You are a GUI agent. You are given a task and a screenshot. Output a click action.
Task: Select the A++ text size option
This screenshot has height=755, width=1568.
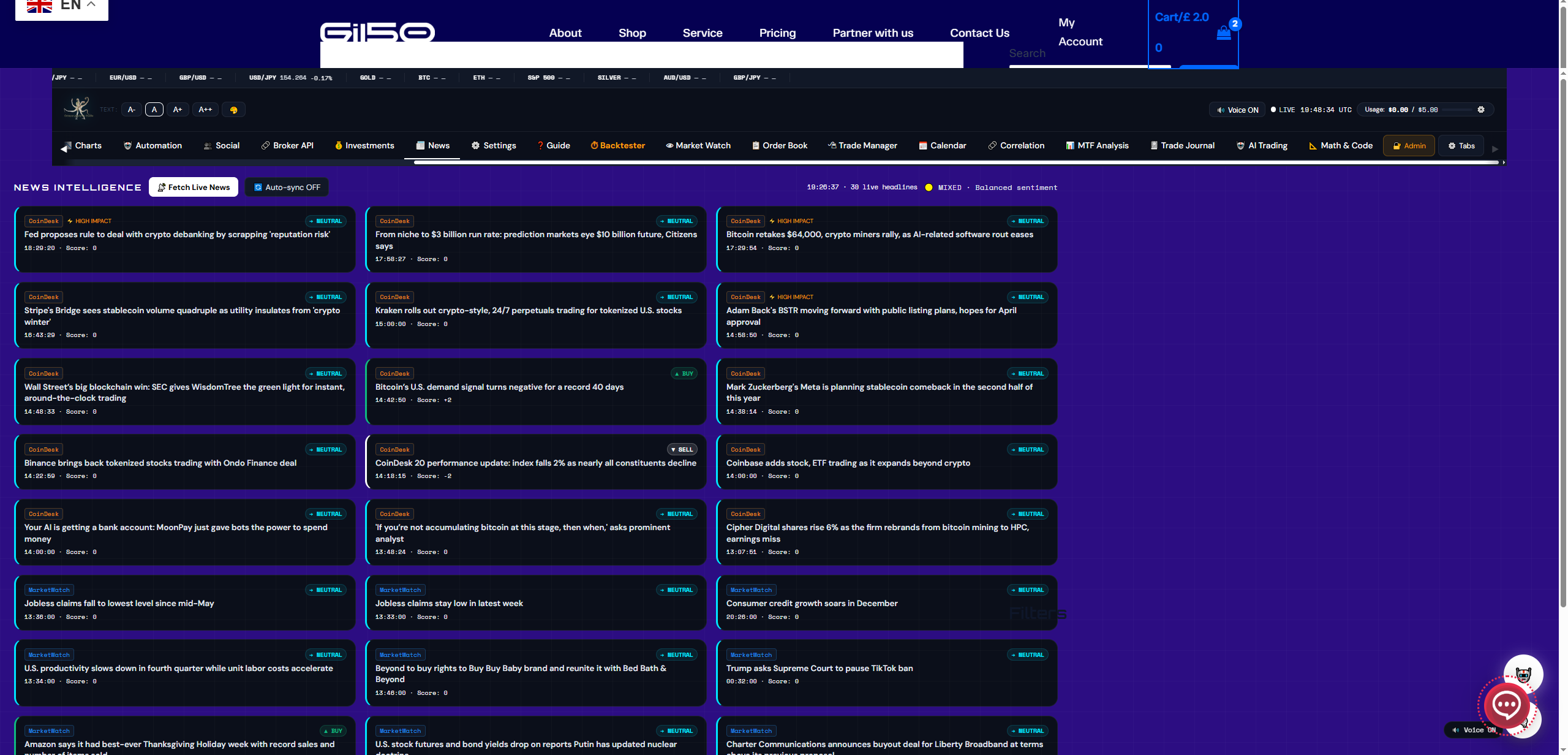point(205,110)
